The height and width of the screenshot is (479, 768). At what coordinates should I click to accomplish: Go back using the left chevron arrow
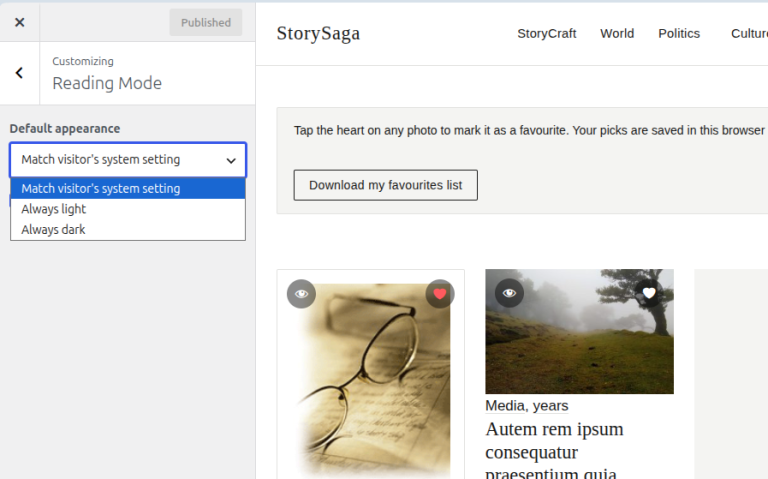click(x=19, y=73)
